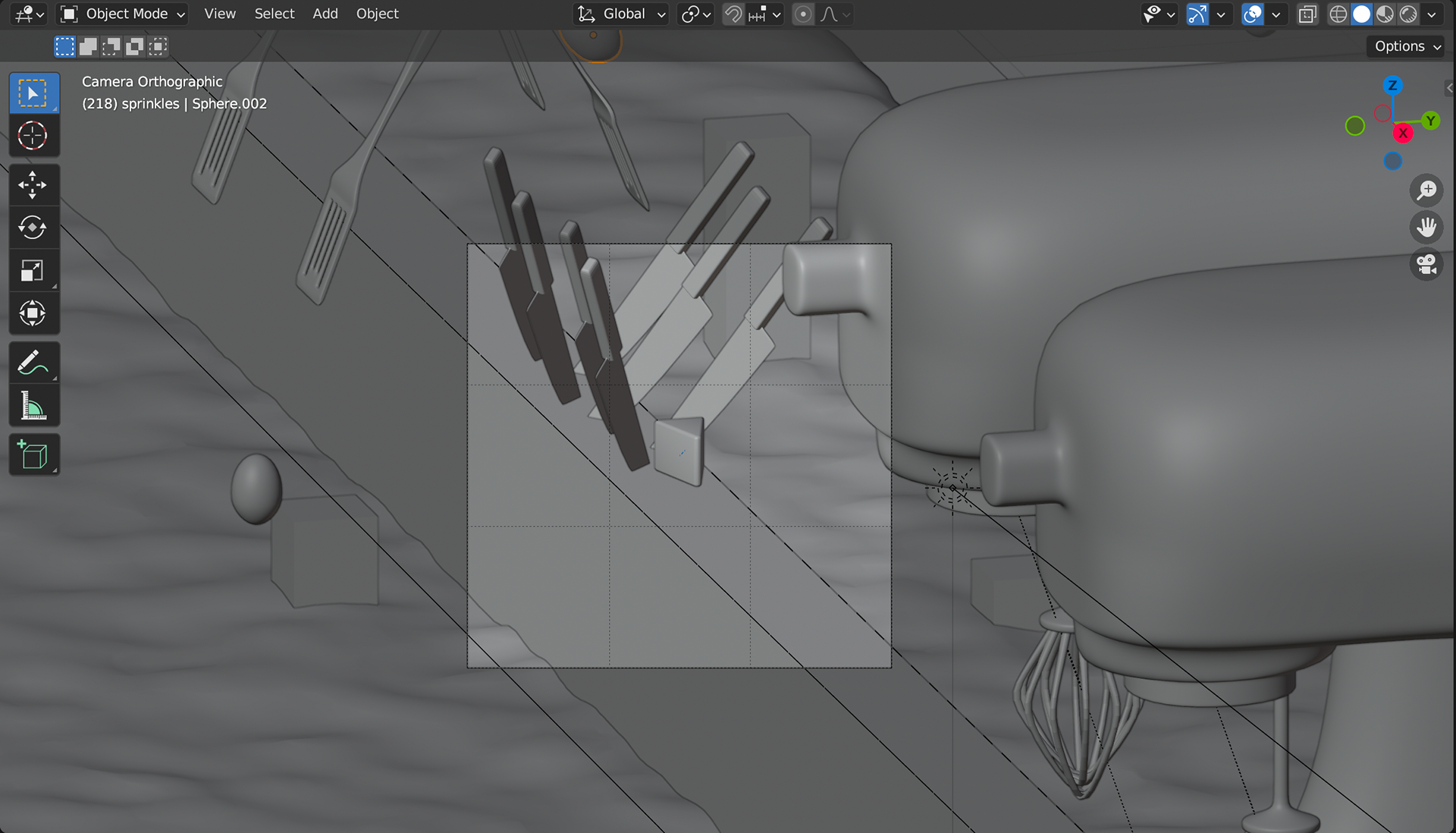Set selection mode to Extend
This screenshot has width=1456, height=833.
pyautogui.click(x=88, y=47)
